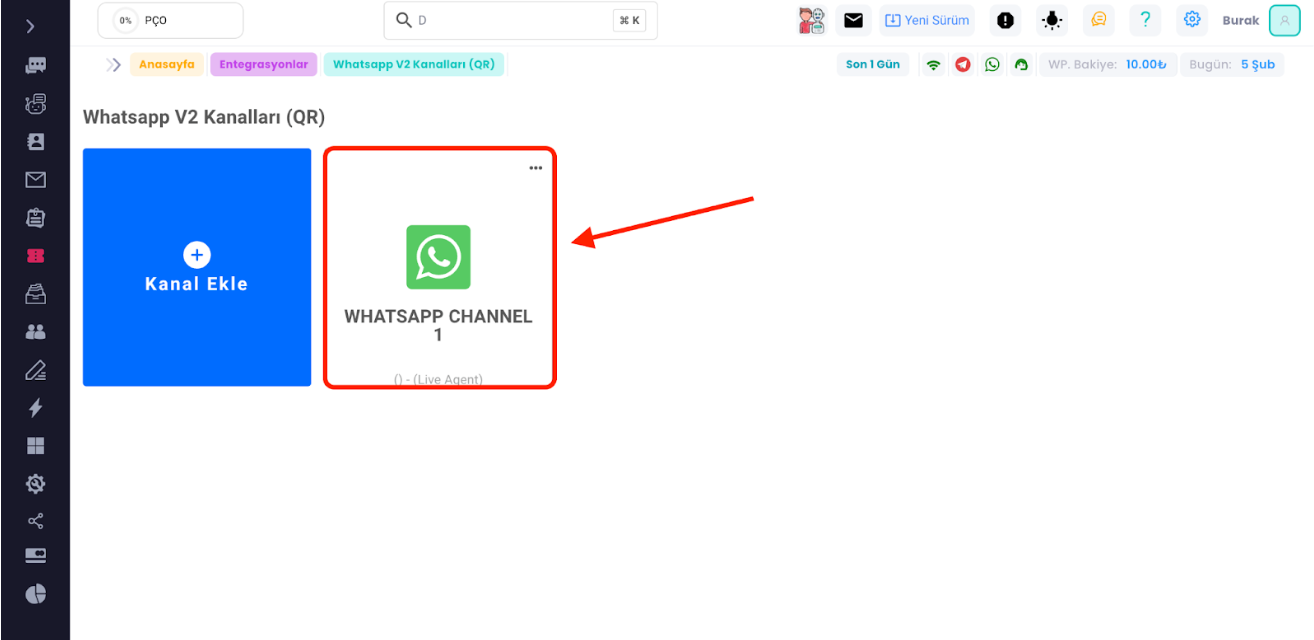Click the WHATSAPP CHANNEL 1 card title
Image resolution: width=1314 pixels, height=640 pixels.
coord(438,326)
